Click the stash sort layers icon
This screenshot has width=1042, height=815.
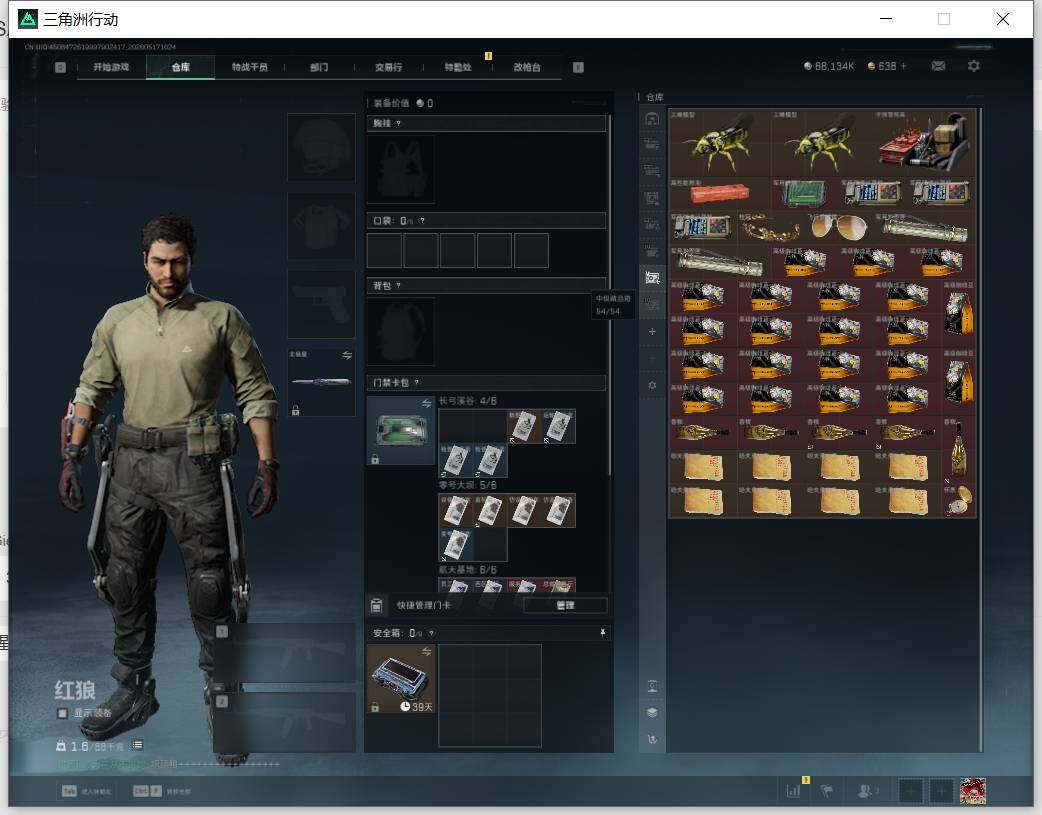[652, 713]
